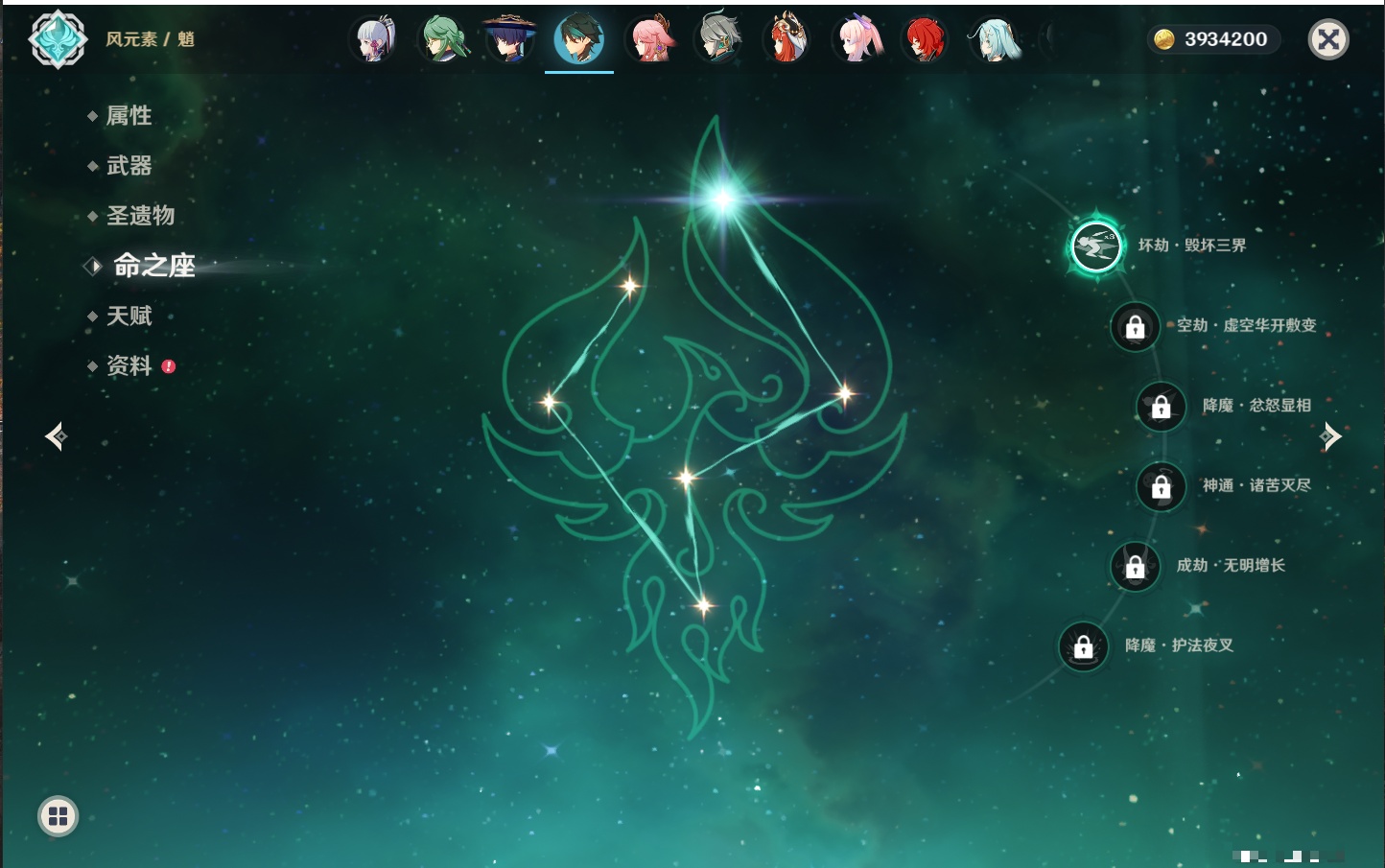Choose the light teal-haired character portrait
This screenshot has width=1385, height=868.
[995, 39]
